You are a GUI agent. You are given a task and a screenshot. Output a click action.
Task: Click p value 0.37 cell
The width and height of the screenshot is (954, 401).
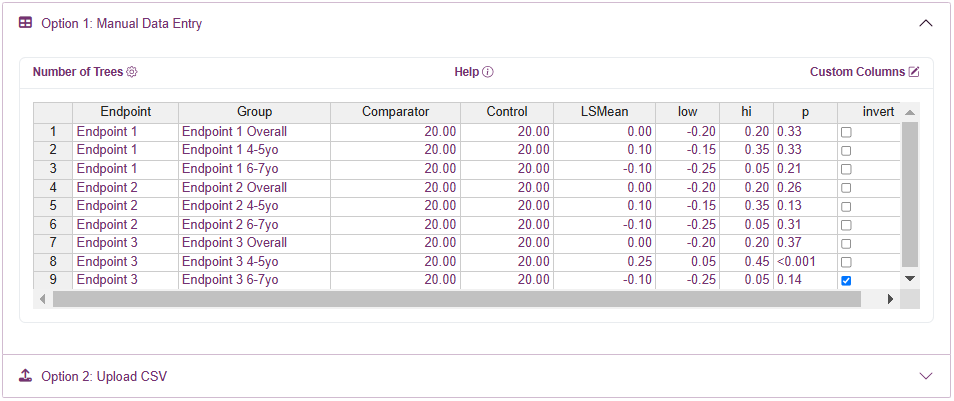click(x=806, y=243)
